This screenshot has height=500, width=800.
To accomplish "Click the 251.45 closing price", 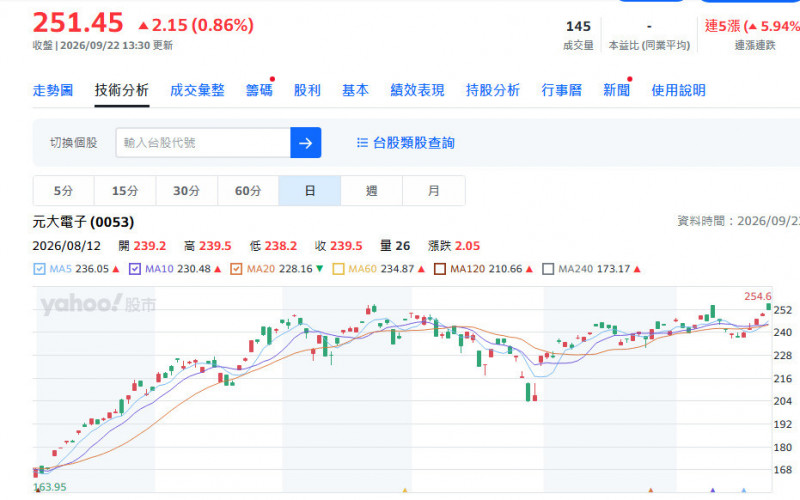I will coord(78,23).
